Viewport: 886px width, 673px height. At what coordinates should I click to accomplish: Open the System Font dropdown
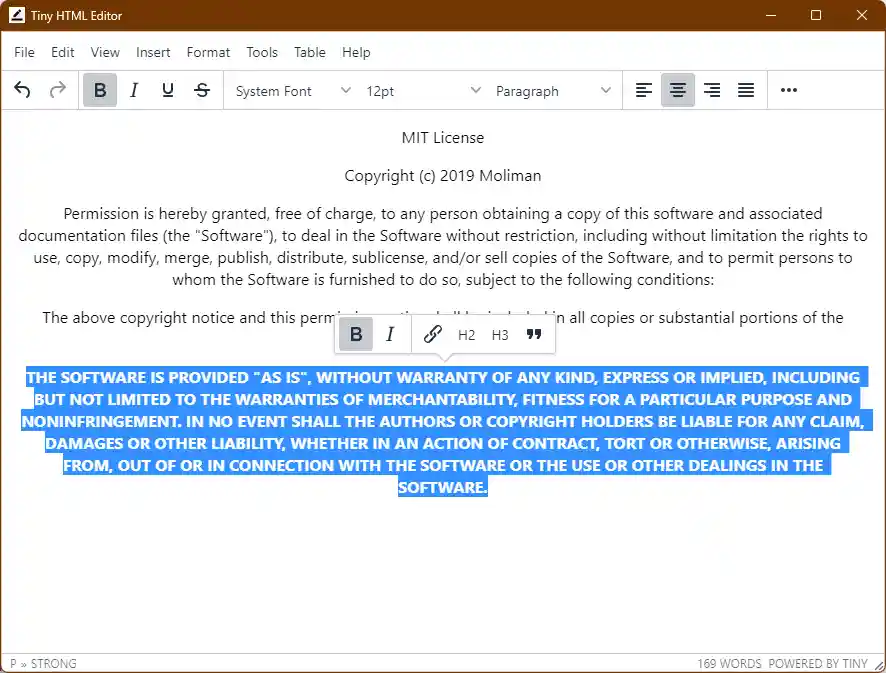pos(290,90)
